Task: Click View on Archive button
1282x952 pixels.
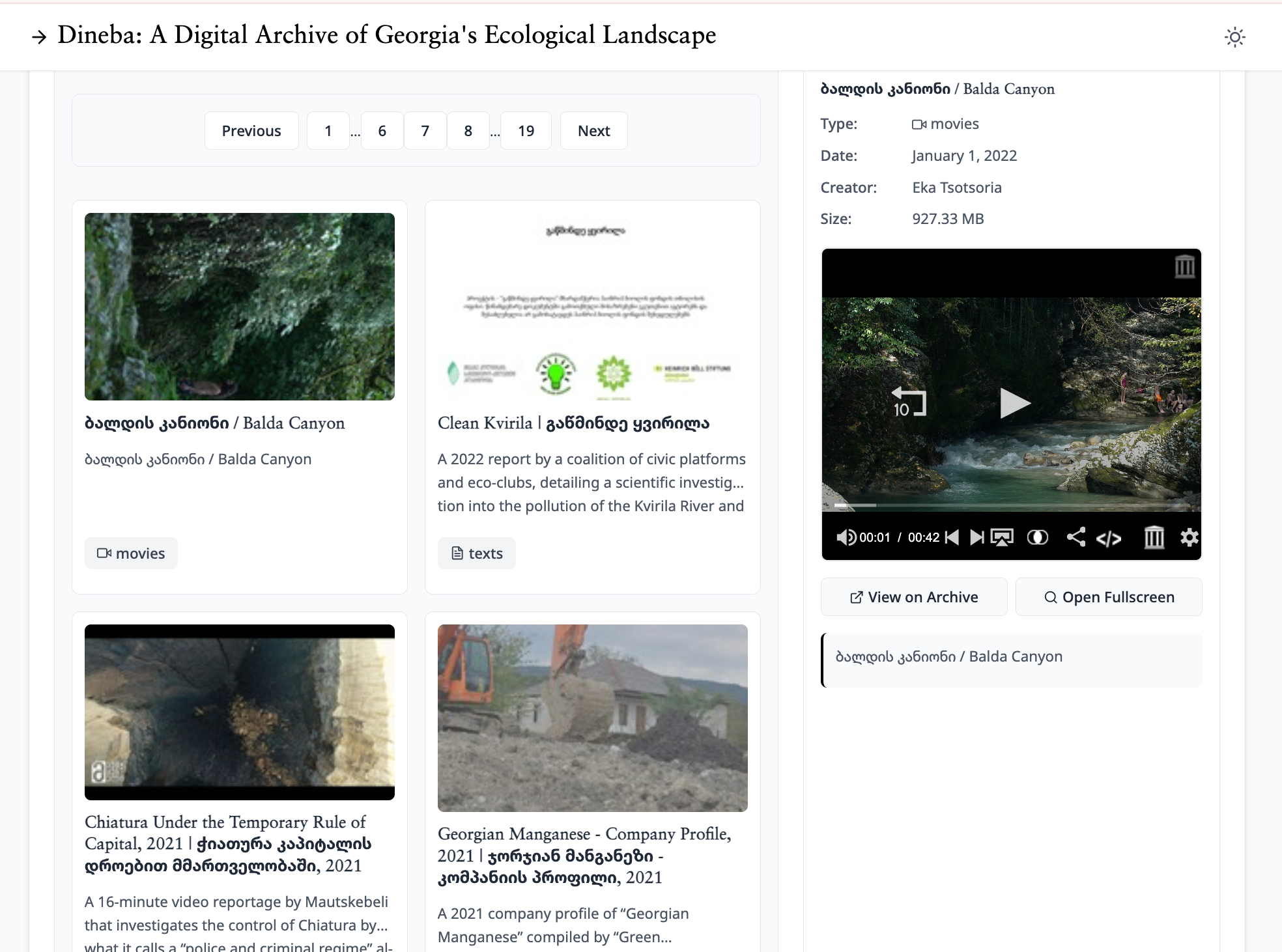Action: (x=913, y=597)
